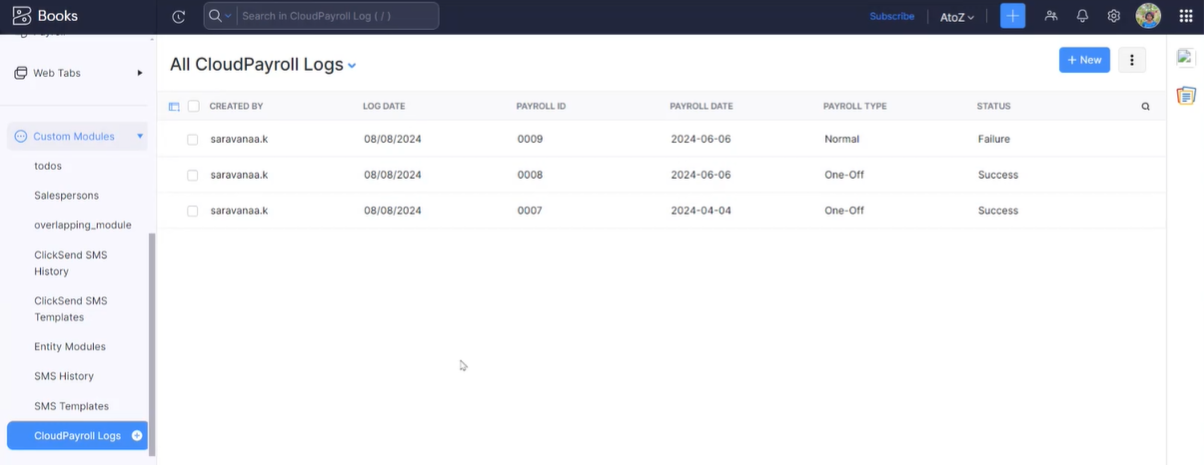Click the New button
The image size is (1204, 465).
[1084, 60]
